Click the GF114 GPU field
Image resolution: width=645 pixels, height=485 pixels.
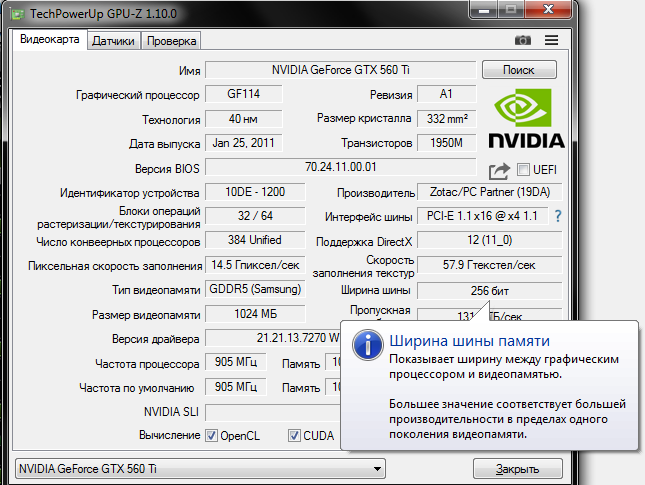pyautogui.click(x=244, y=94)
